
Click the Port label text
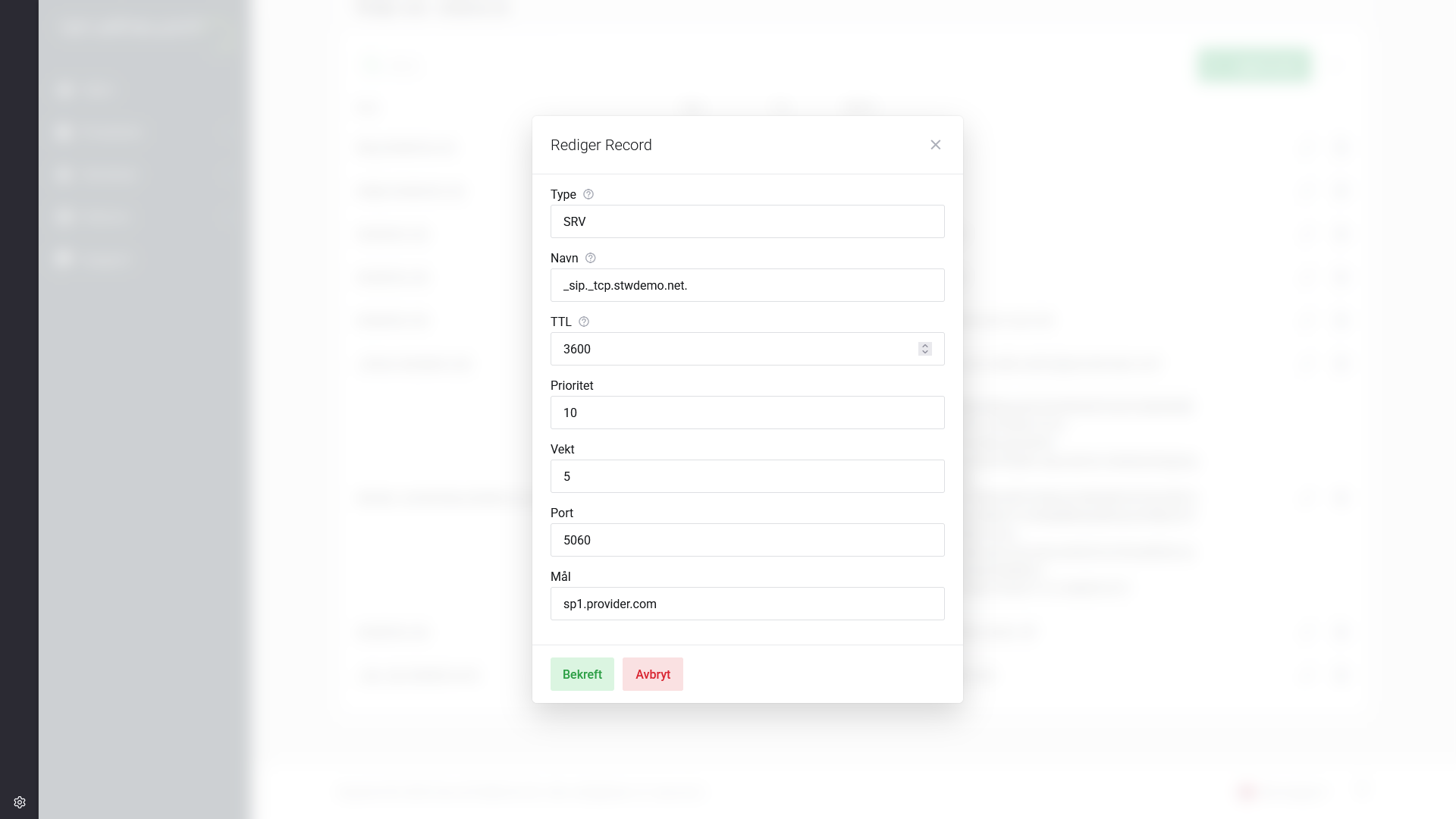point(561,513)
